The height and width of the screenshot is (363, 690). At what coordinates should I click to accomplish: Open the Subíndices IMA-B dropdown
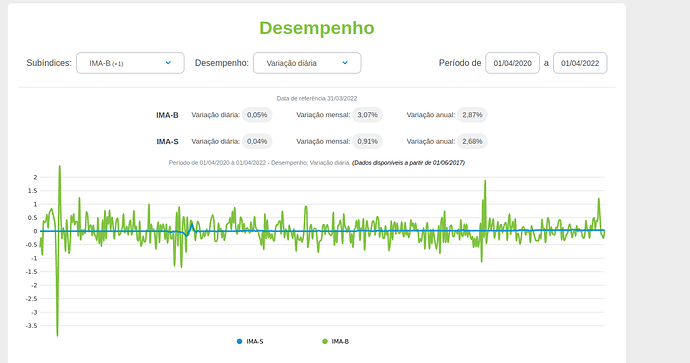[x=130, y=63]
